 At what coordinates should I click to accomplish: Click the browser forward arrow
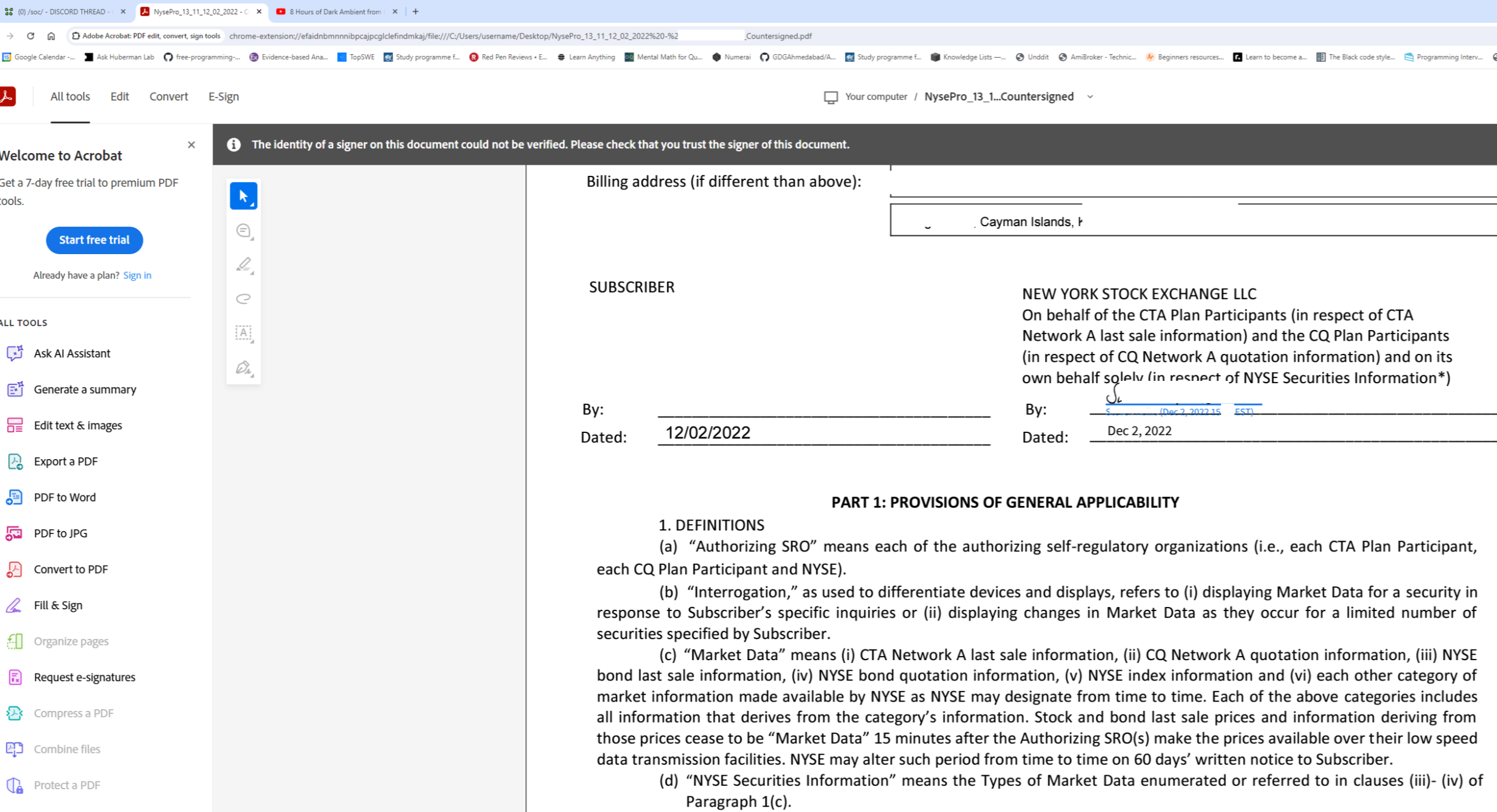[x=10, y=36]
